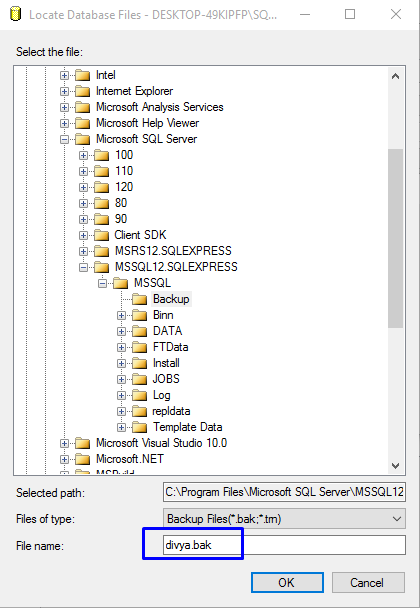This screenshot has width=420, height=608.
Task: Open the Files of type dropdown
Action: 396,519
